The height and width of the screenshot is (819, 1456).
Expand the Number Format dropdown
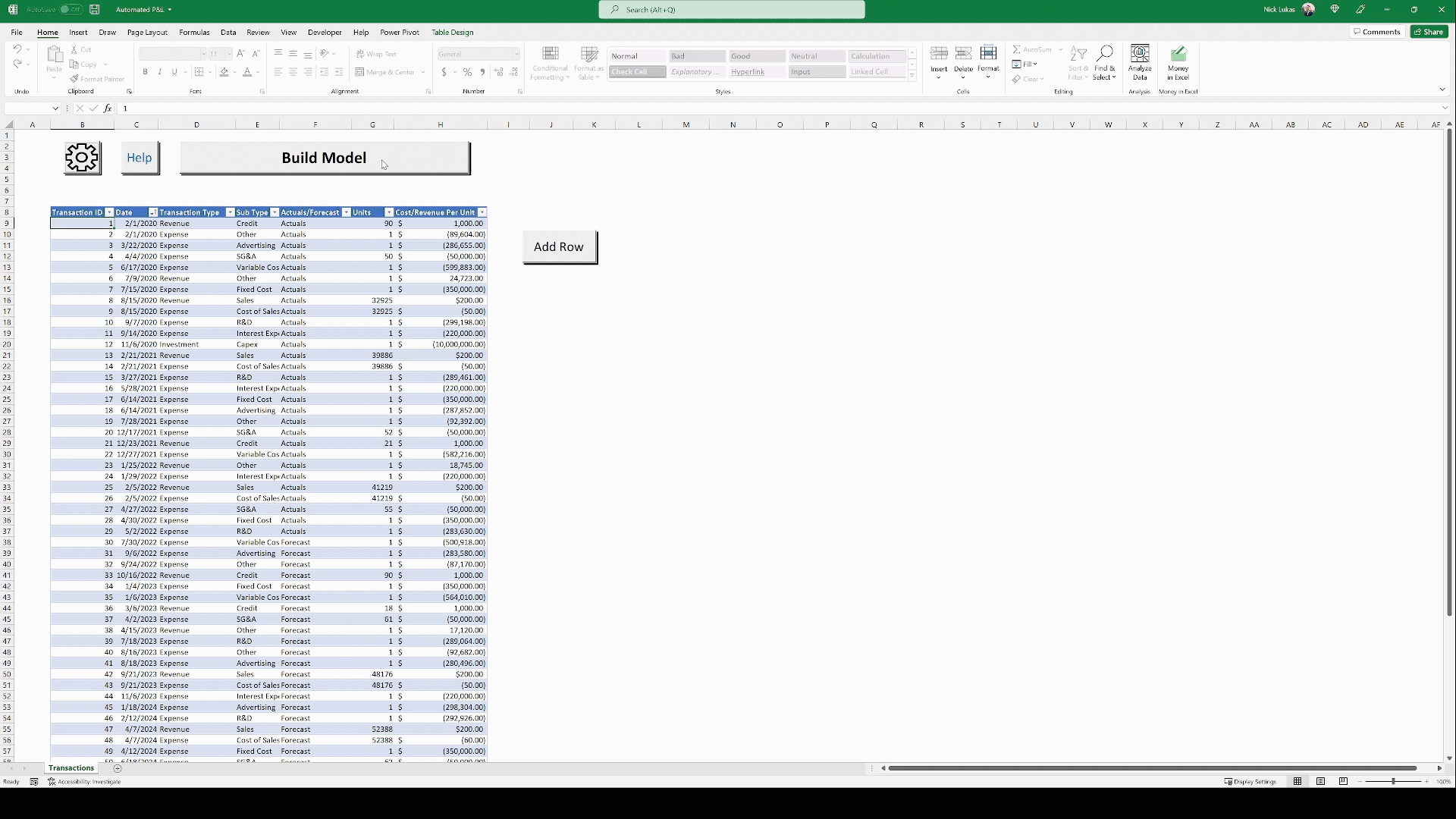pyautogui.click(x=516, y=54)
